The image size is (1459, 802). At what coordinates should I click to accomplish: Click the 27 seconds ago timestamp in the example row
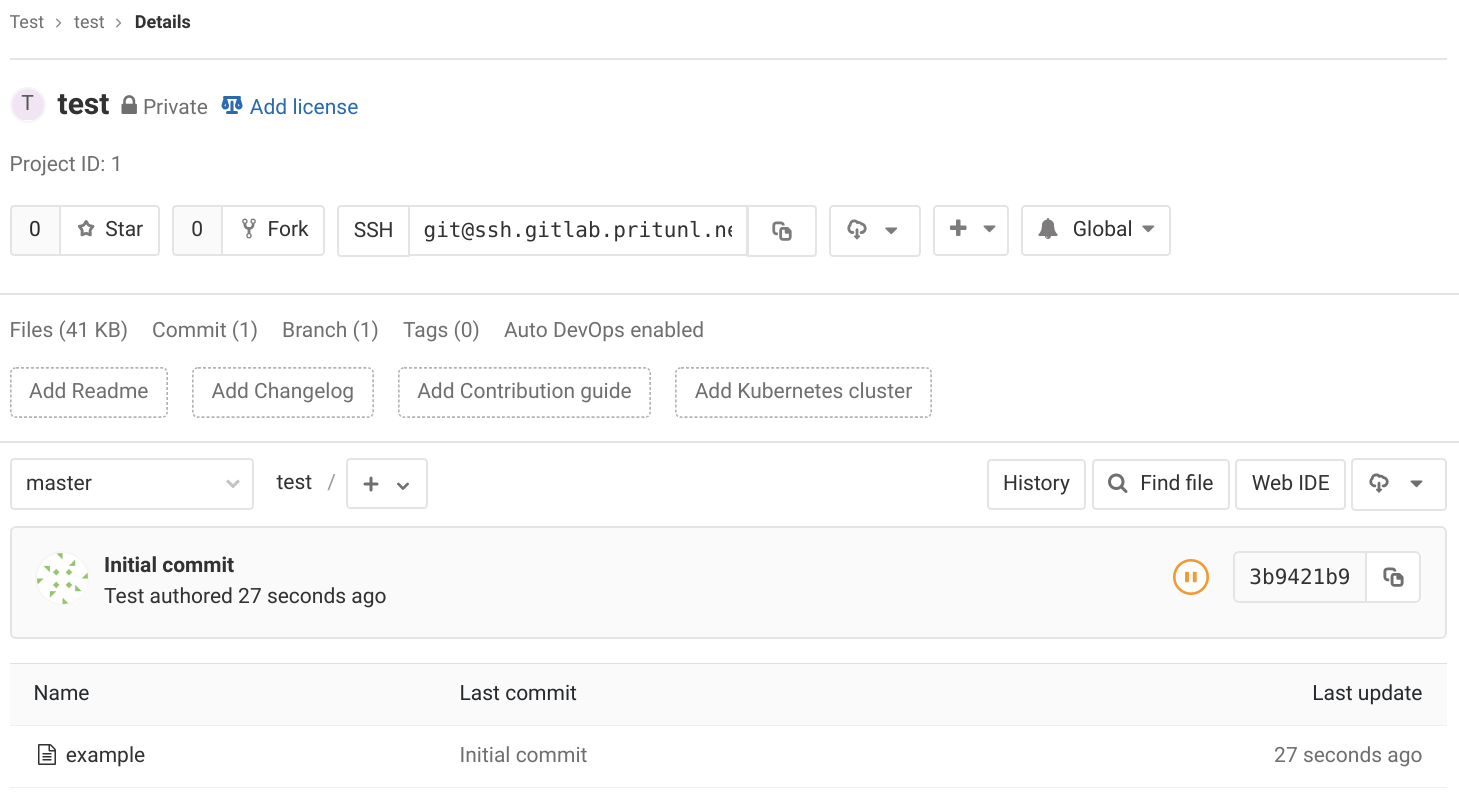1348,756
